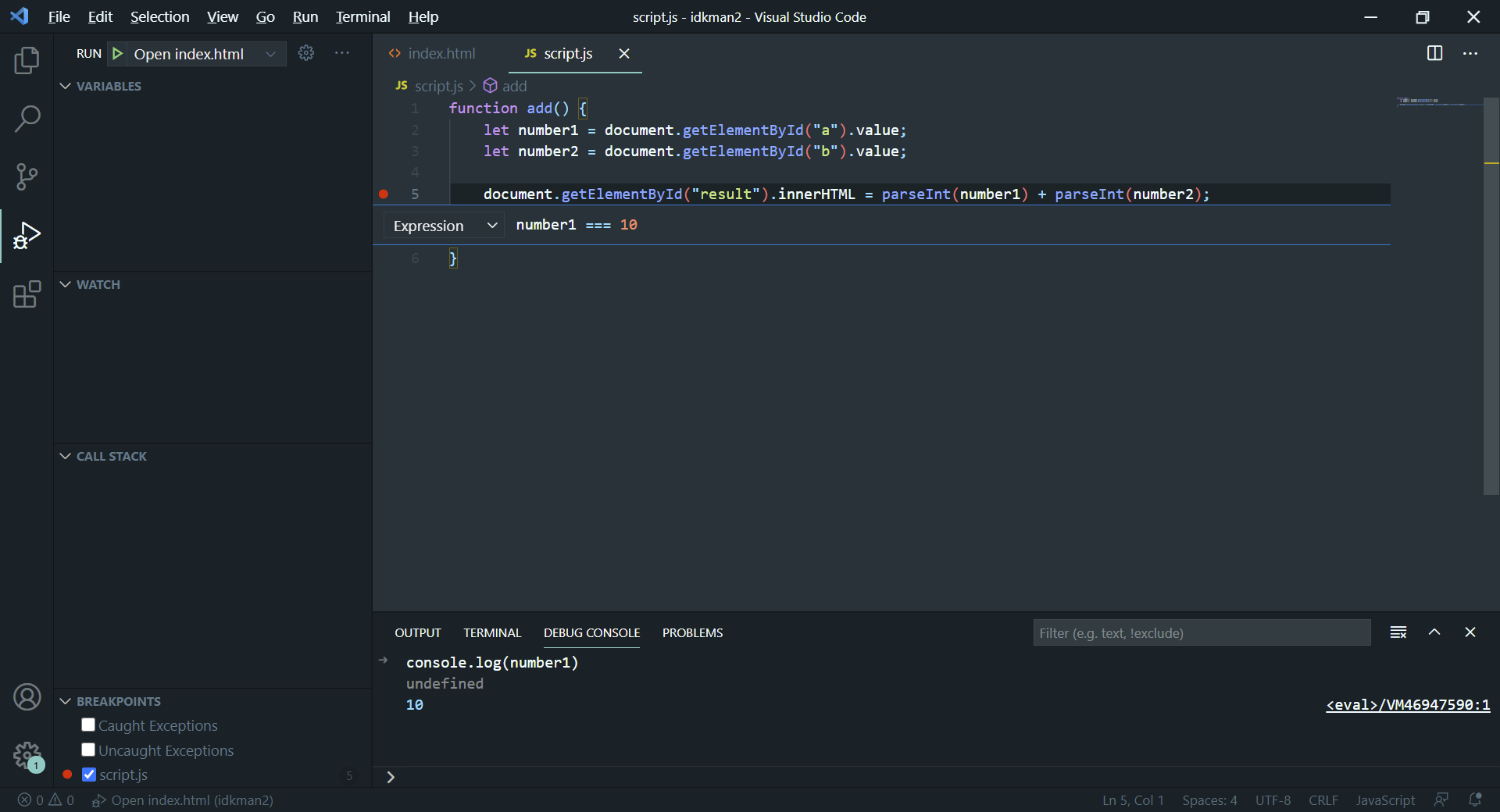This screenshot has width=1500, height=812.
Task: Change line ending by clicking CRLF
Action: (x=1323, y=800)
